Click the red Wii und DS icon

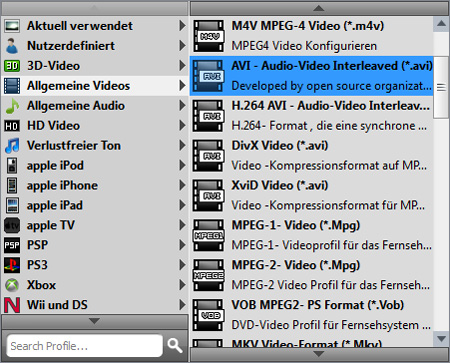[x=12, y=305]
